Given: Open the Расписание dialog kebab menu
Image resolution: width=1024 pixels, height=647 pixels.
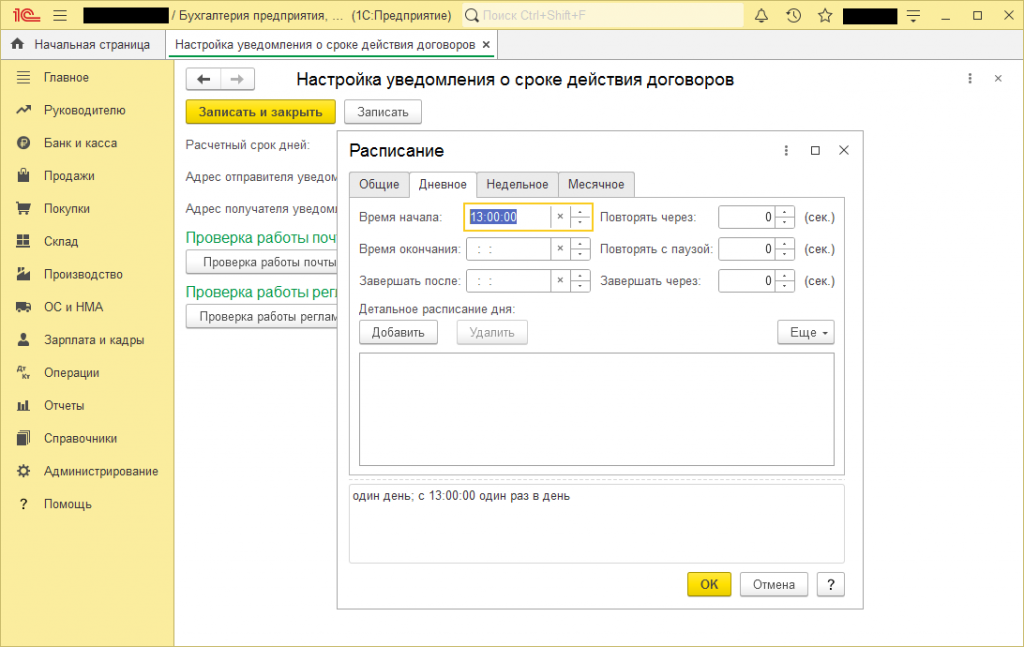Looking at the screenshot, I should coord(786,150).
